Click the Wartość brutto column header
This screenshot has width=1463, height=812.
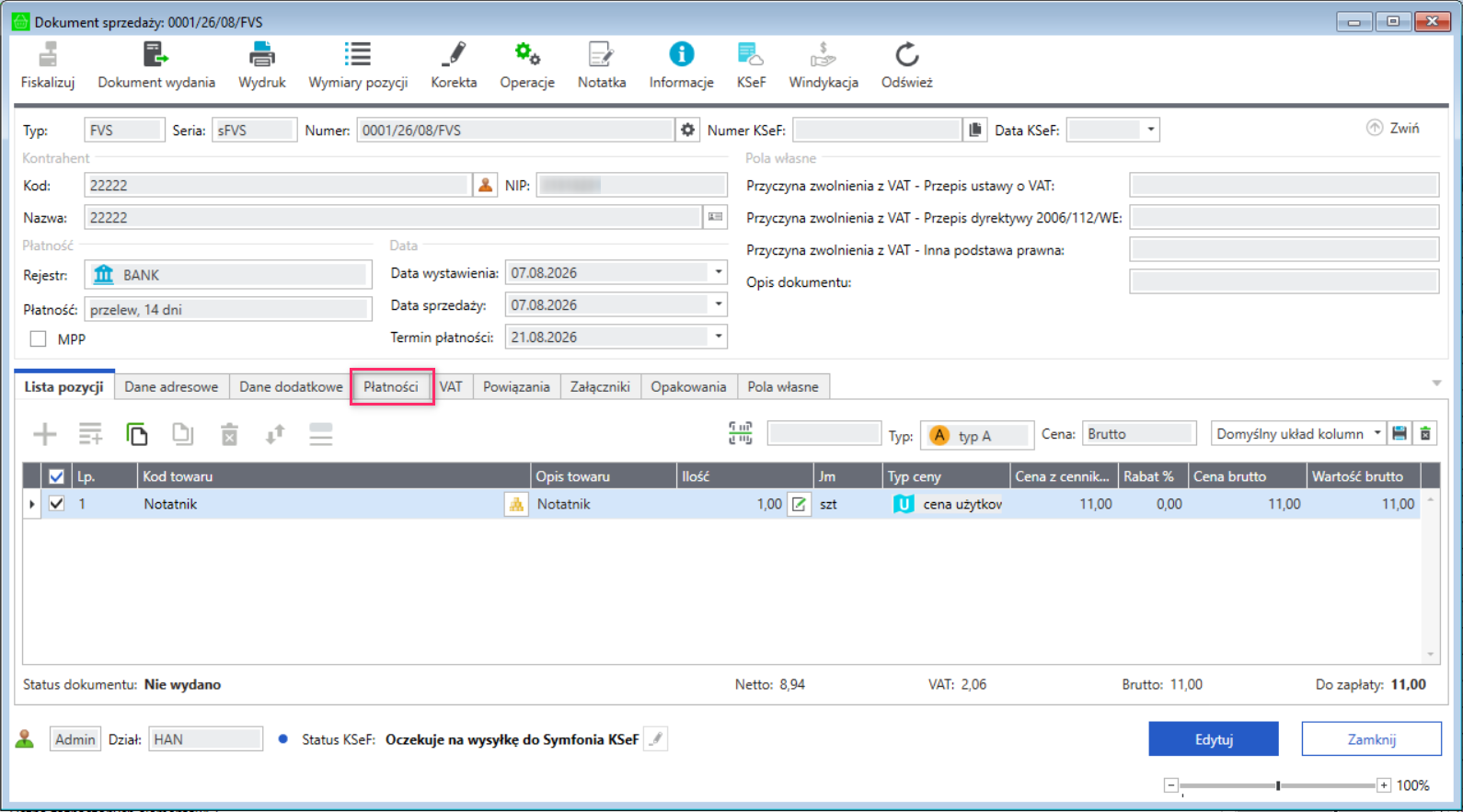tap(1364, 476)
